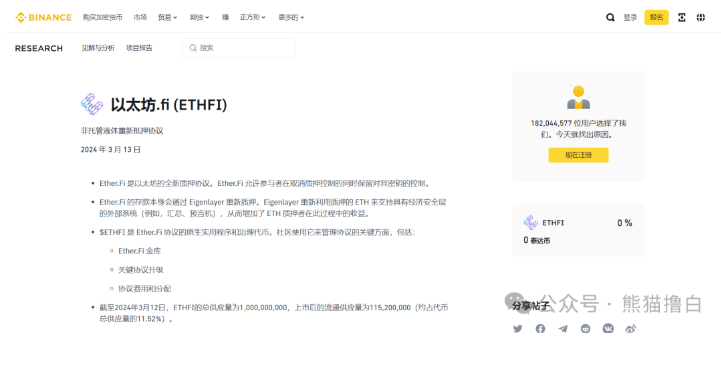Click the 182,044,577 users text
Viewport: 721px width, 371px height.
point(578,129)
